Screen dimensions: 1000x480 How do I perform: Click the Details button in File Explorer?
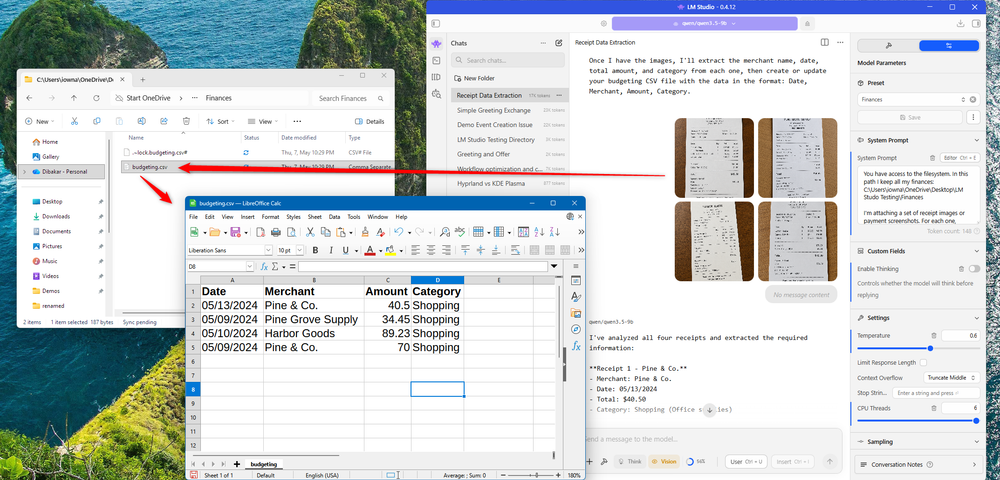click(x=370, y=121)
